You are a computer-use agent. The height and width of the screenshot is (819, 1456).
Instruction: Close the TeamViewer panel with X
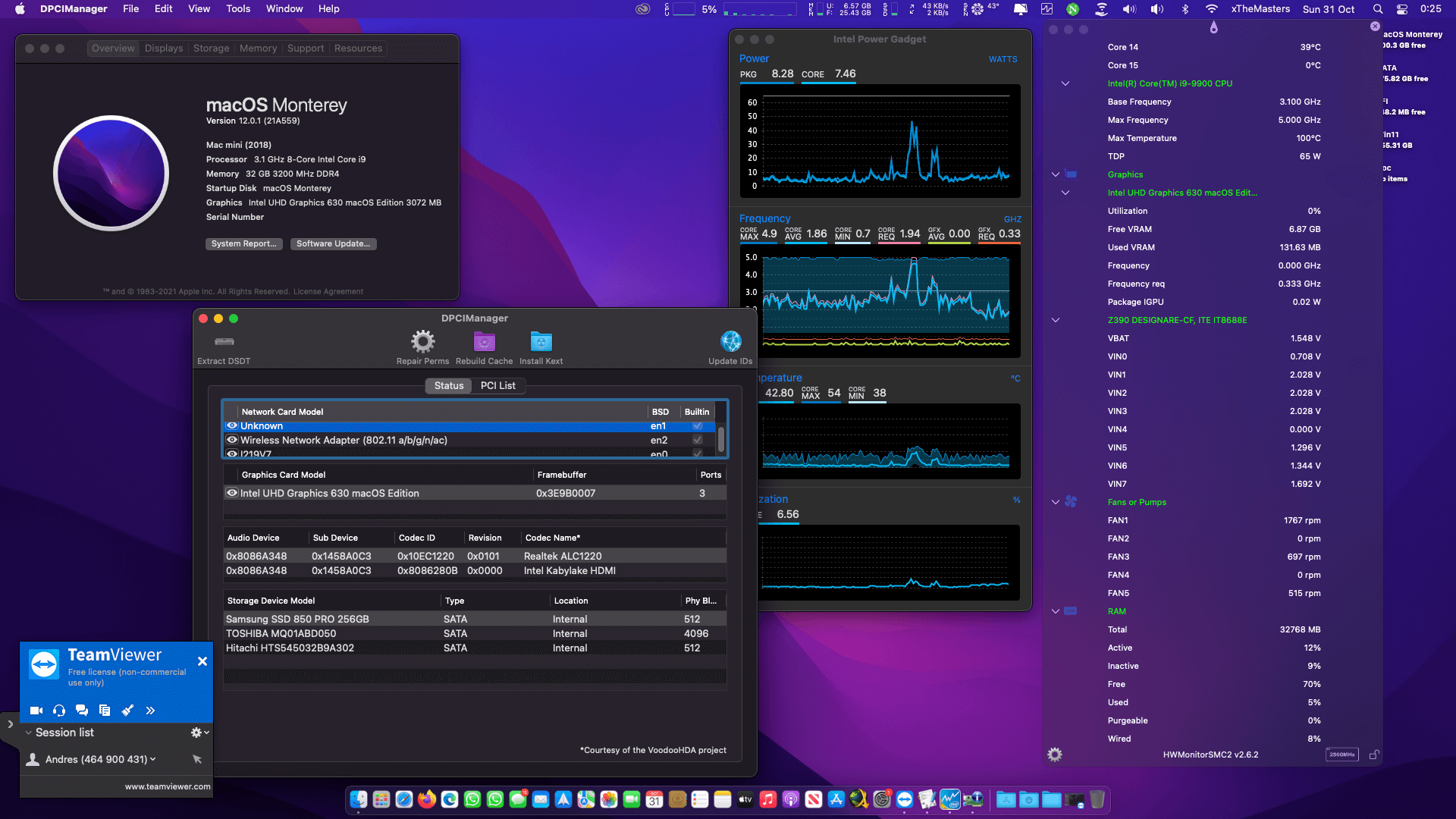coord(202,661)
